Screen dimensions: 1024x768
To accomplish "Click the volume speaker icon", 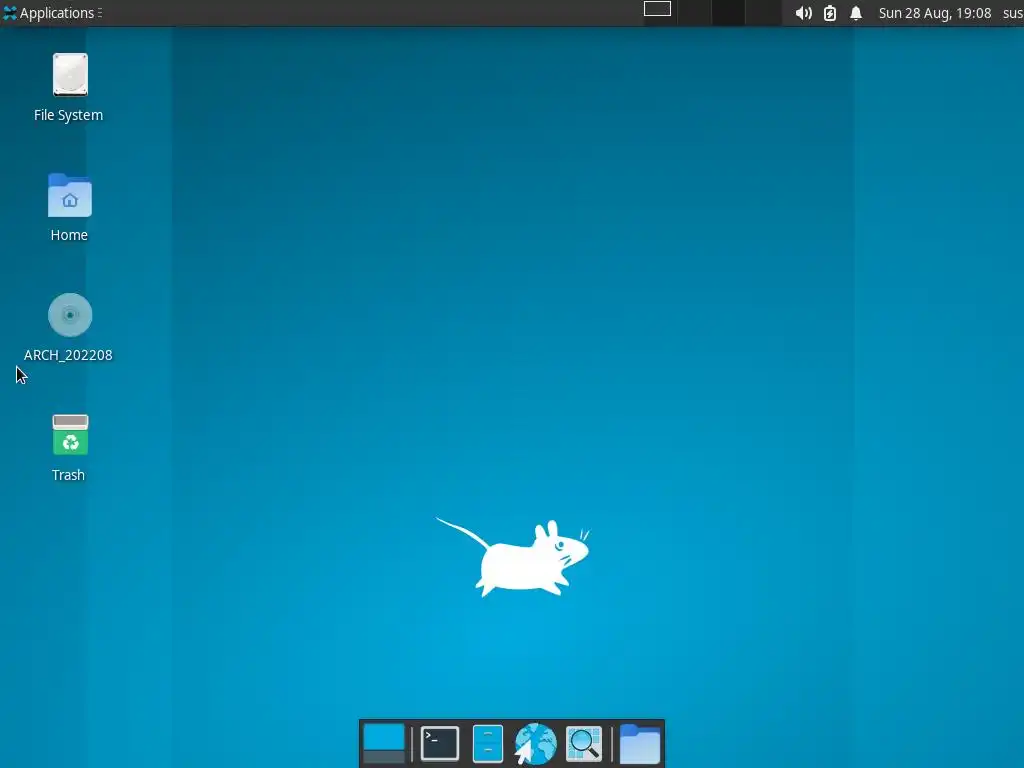I will pos(803,13).
